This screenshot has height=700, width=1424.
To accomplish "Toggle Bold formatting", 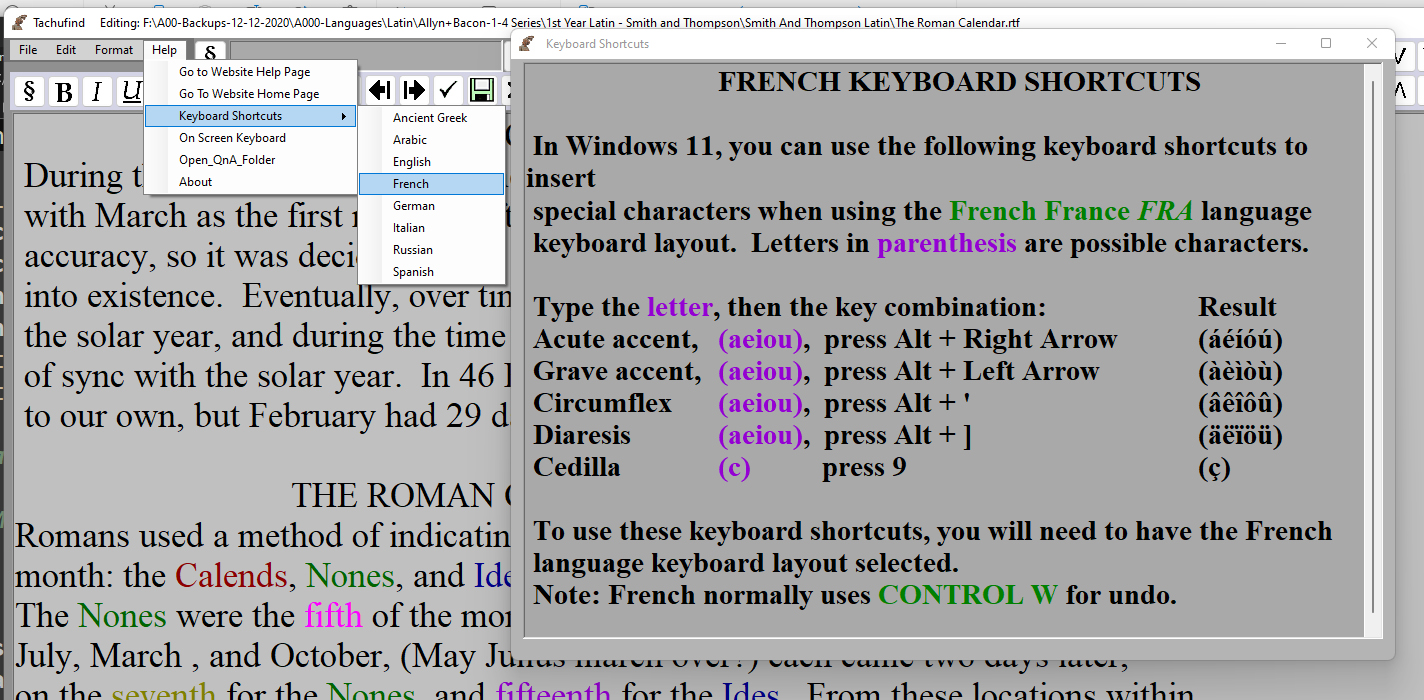I will pos(62,91).
